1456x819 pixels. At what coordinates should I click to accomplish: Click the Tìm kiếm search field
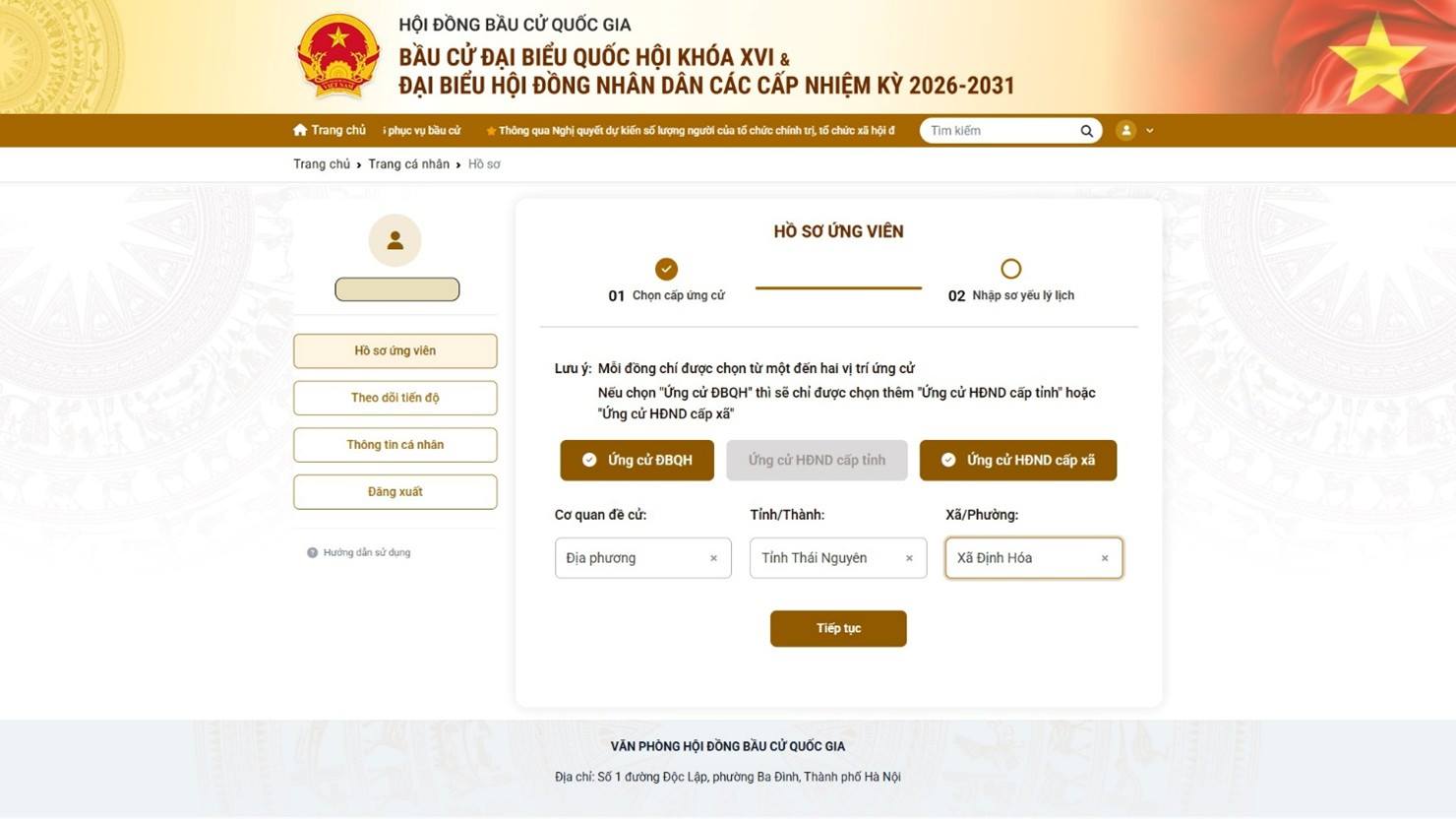point(1001,131)
